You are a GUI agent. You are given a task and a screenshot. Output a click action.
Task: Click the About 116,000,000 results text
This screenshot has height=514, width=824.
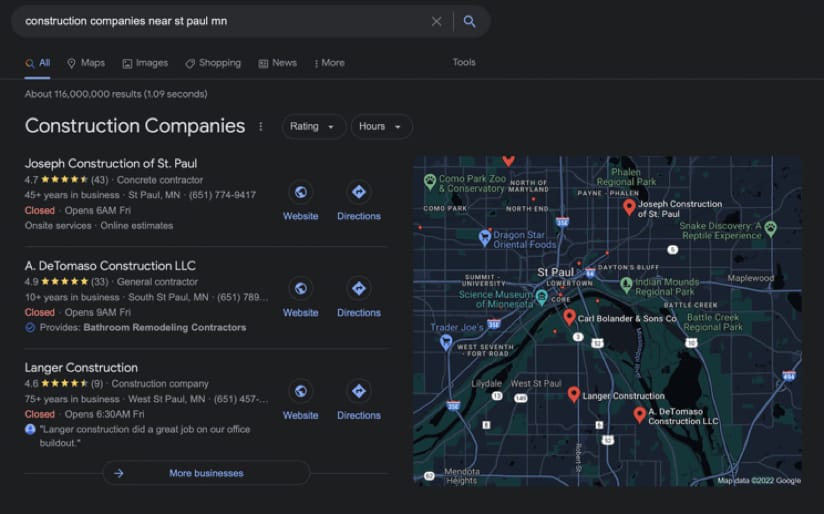(116, 94)
